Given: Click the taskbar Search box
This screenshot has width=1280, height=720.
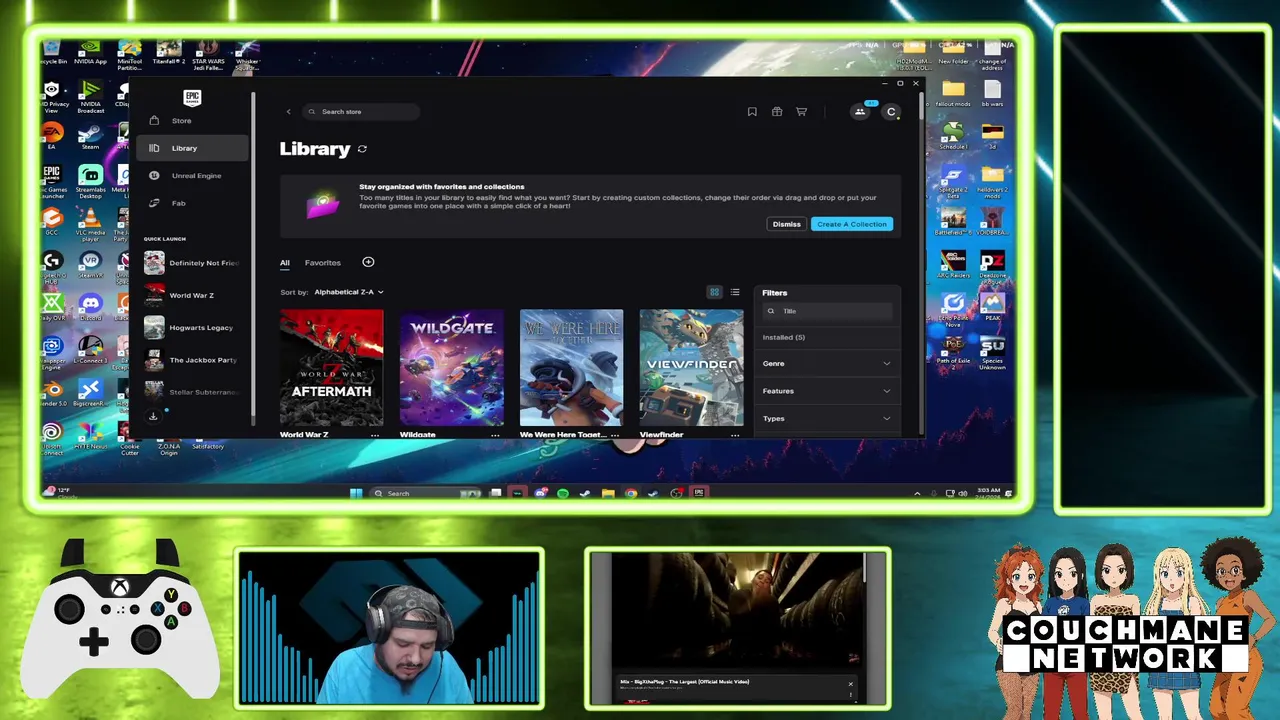Looking at the screenshot, I should pos(425,493).
